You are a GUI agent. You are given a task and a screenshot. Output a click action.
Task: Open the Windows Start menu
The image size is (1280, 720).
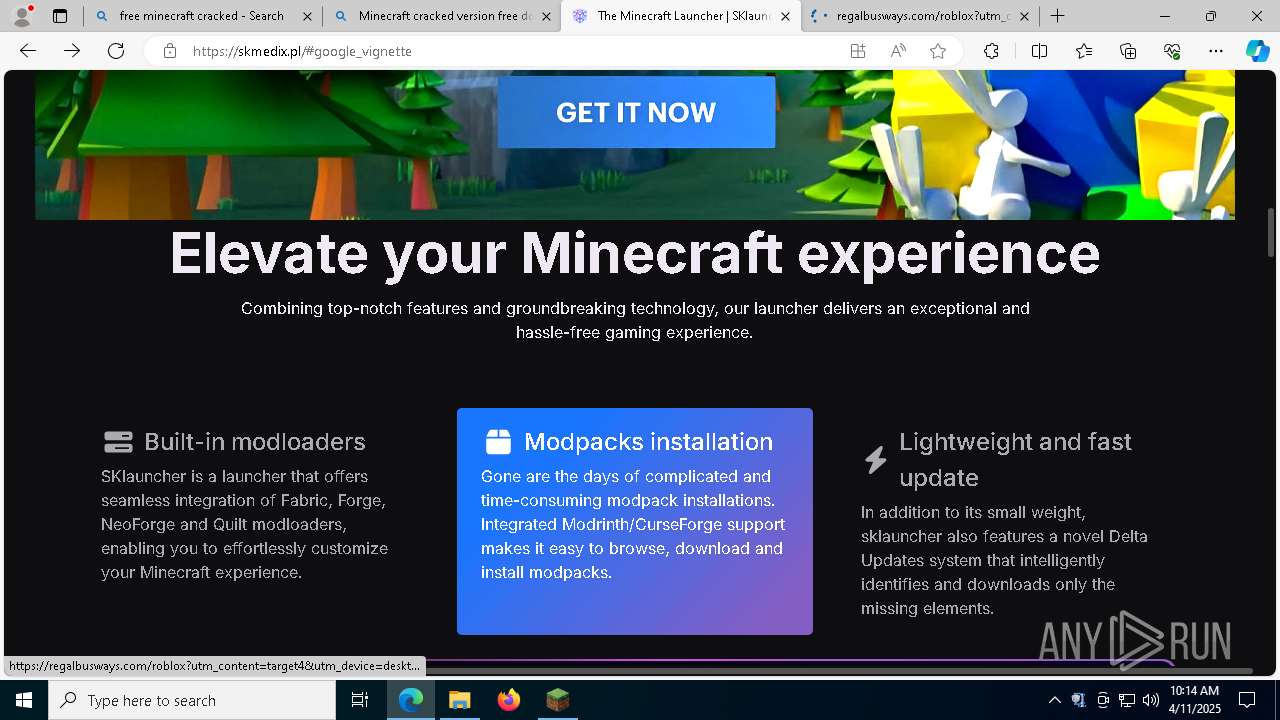[24, 700]
